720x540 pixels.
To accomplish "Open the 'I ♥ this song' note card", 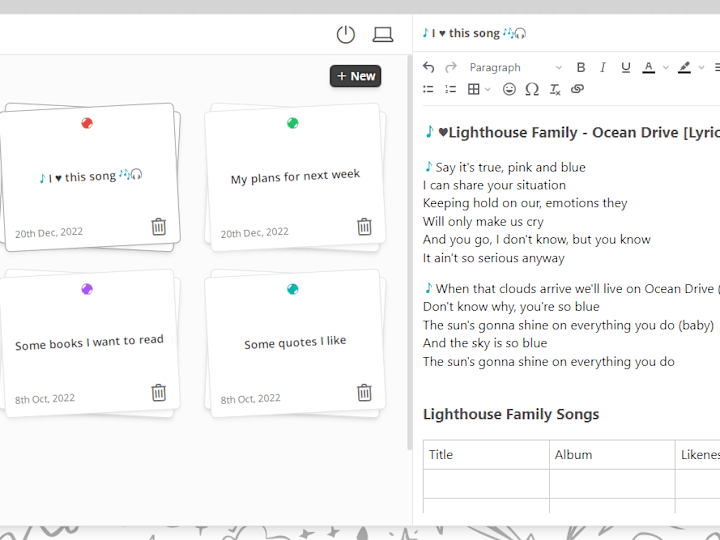I will [x=90, y=176].
